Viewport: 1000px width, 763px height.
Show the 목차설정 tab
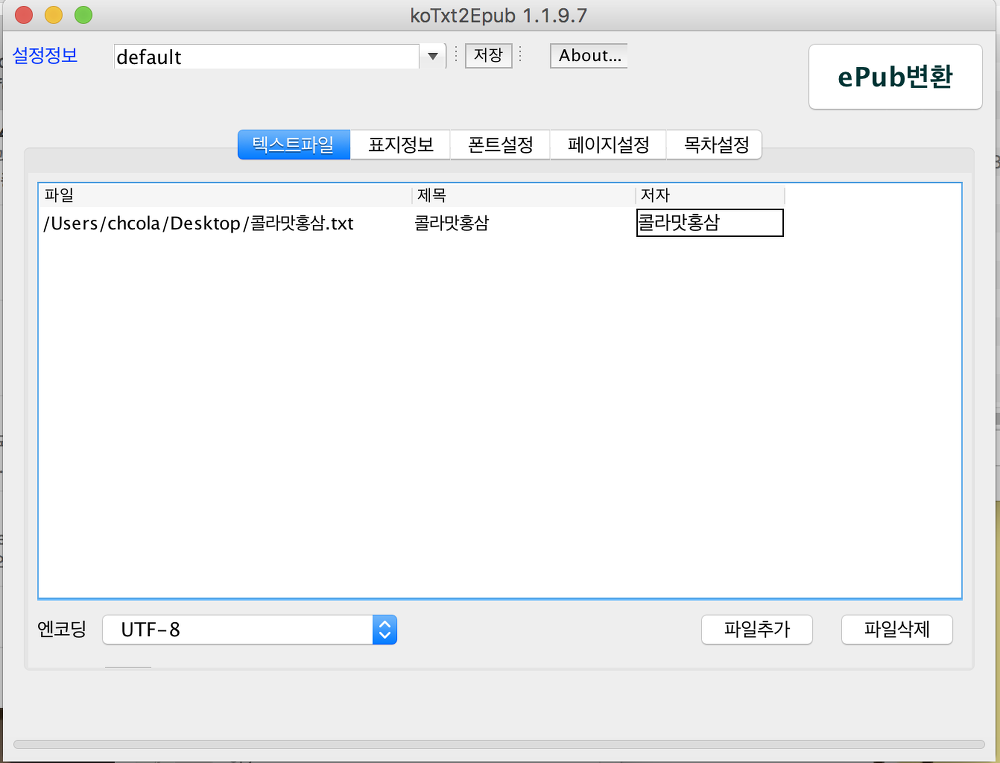point(715,145)
